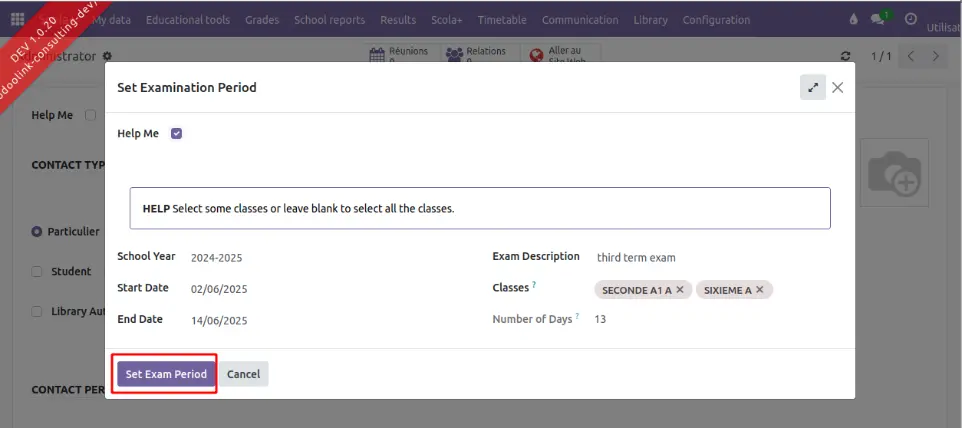This screenshot has height=428, width=962.
Task: Open the Educational tools menu
Action: pos(187,20)
